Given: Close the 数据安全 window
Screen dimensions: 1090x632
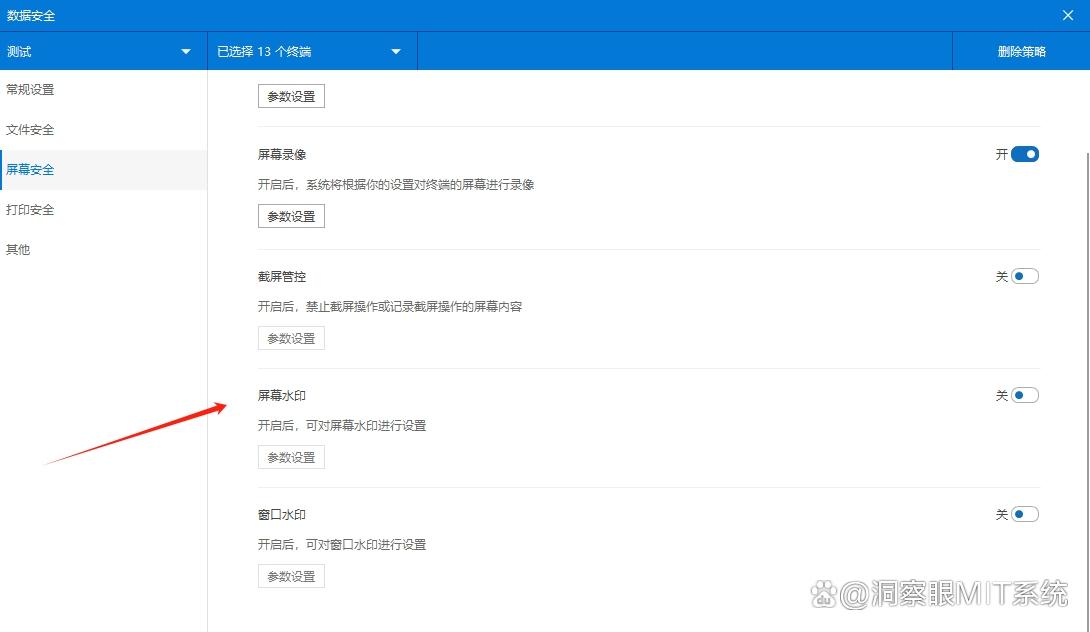Looking at the screenshot, I should pyautogui.click(x=1067, y=15).
